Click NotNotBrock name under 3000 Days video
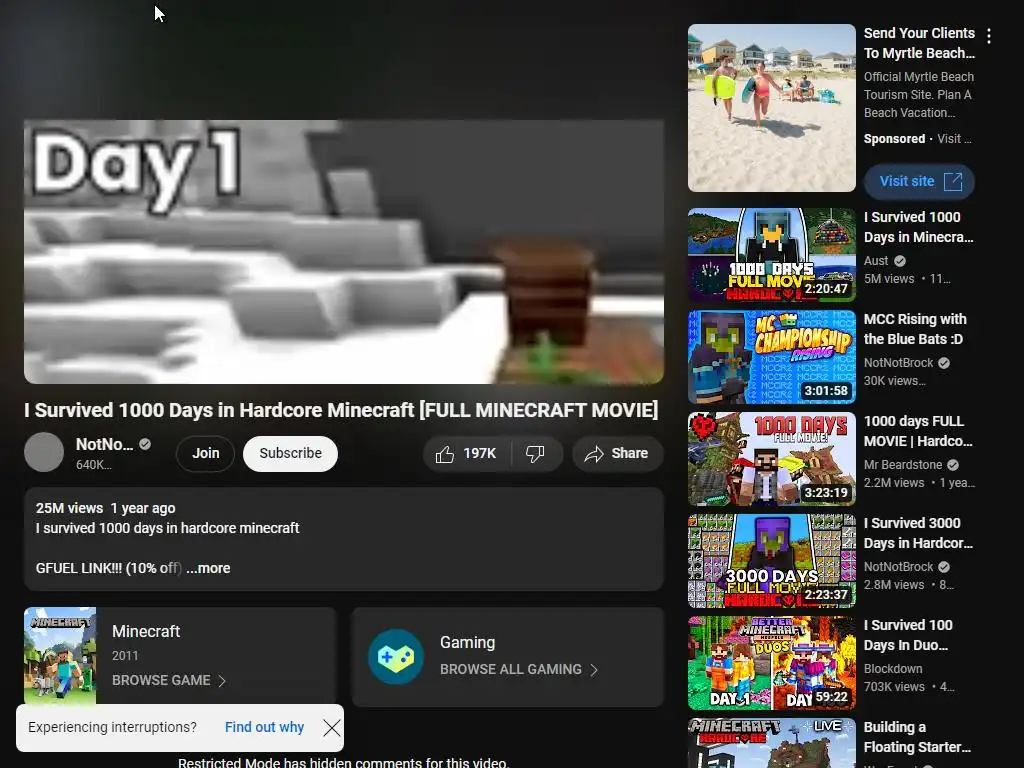 click(x=899, y=567)
